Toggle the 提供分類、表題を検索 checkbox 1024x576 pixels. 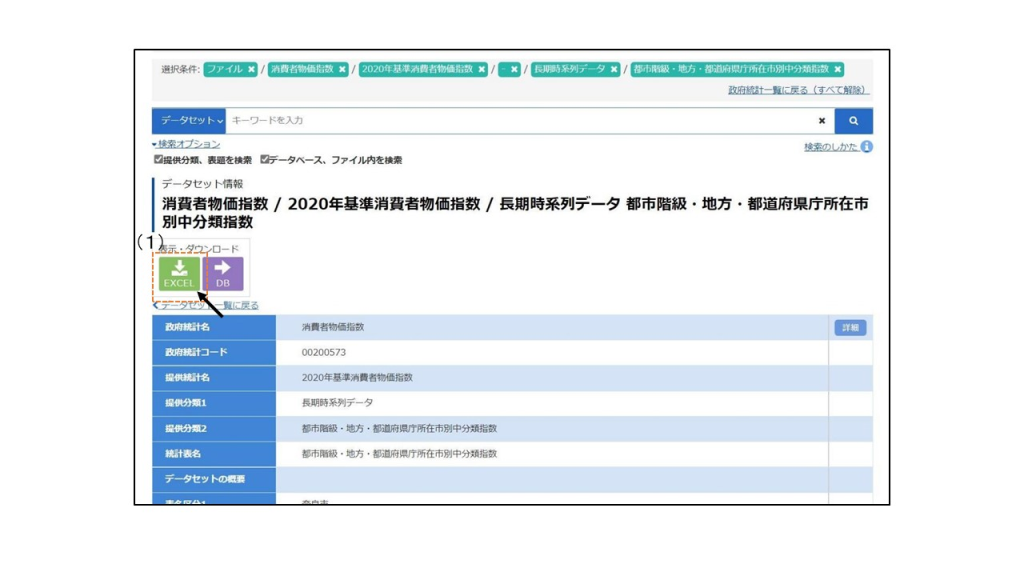[158, 159]
